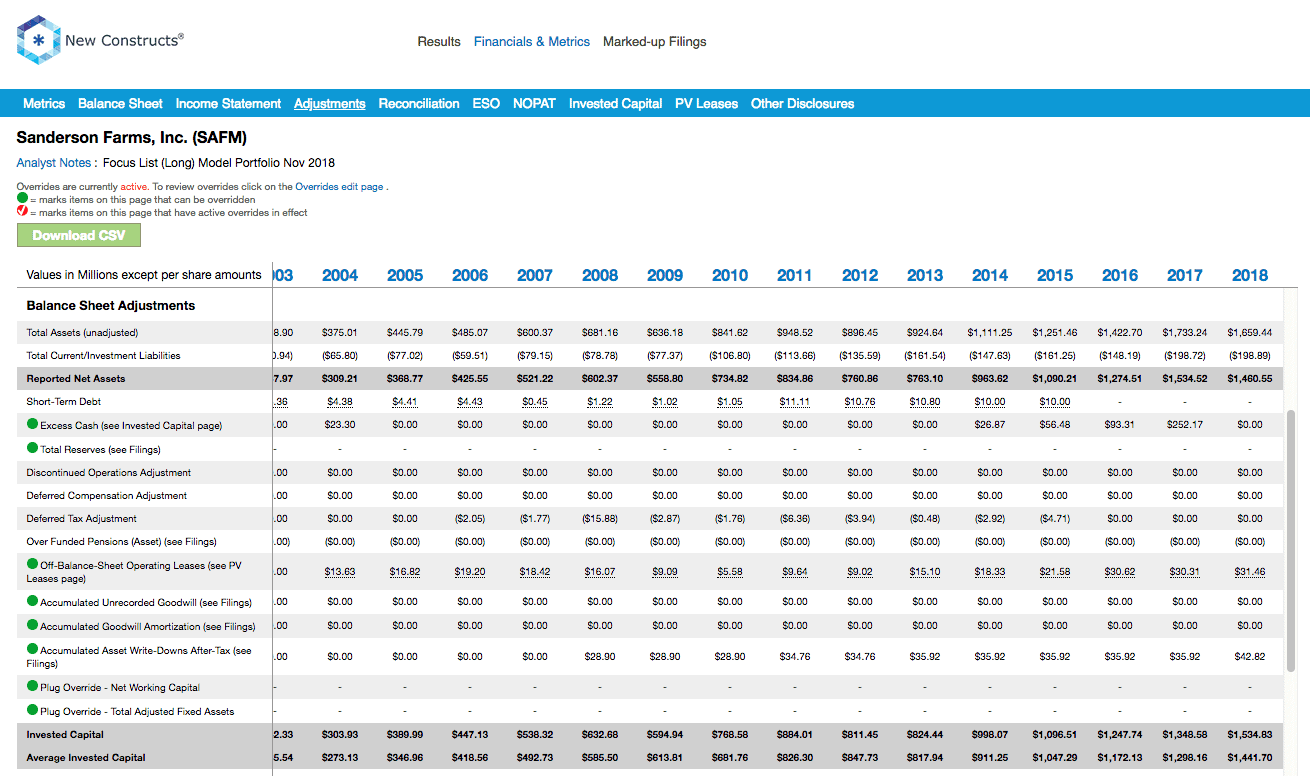
Task: Go to the PV Leases tab
Action: (706, 103)
